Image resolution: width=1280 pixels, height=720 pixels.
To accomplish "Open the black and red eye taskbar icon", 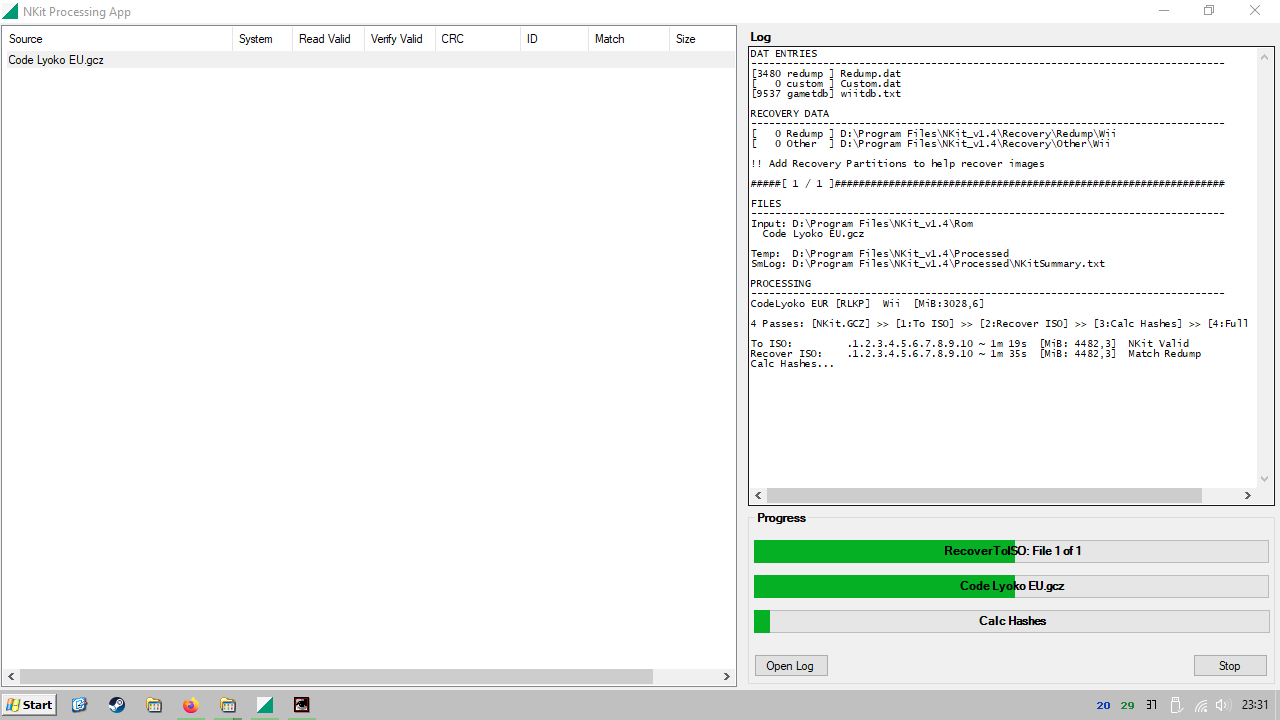I will [x=302, y=705].
